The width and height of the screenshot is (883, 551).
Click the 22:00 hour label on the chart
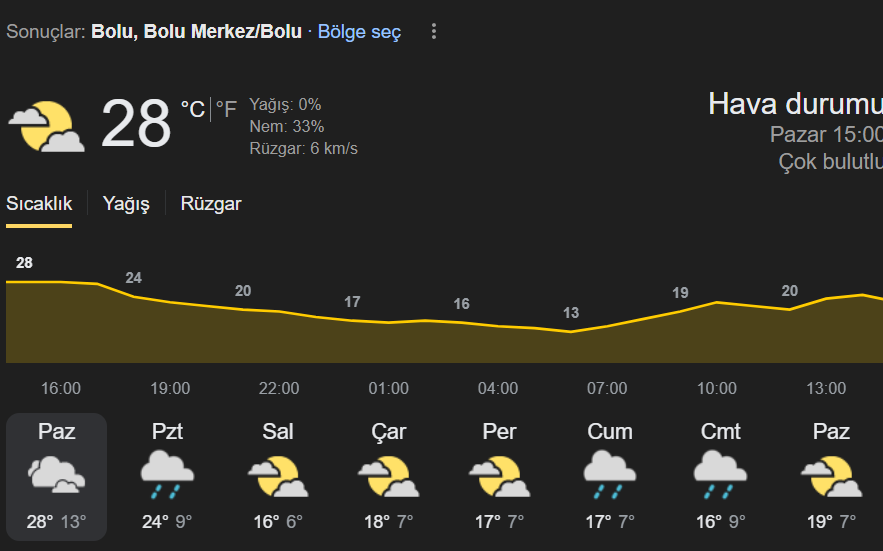click(x=279, y=388)
